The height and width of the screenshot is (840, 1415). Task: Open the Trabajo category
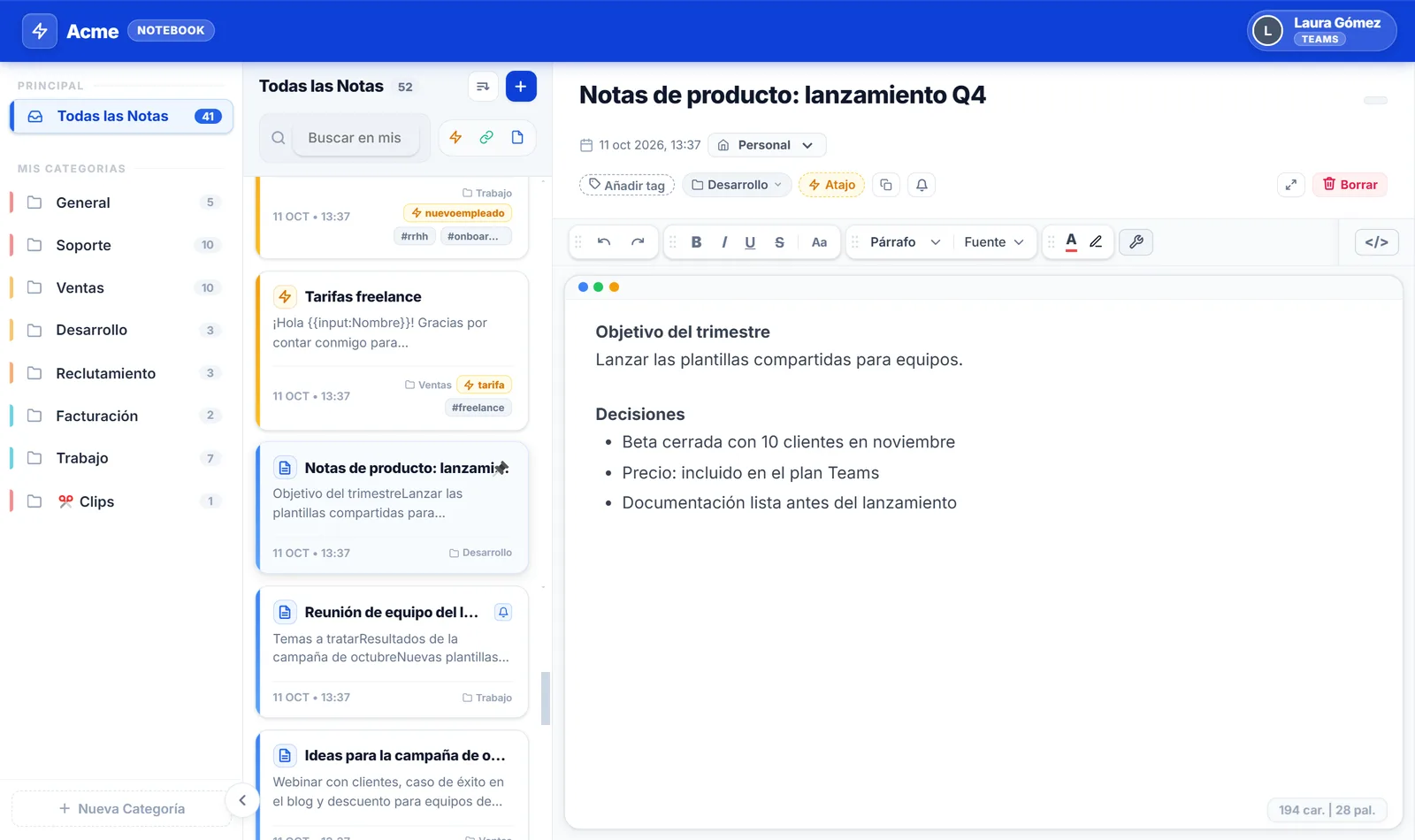121,458
